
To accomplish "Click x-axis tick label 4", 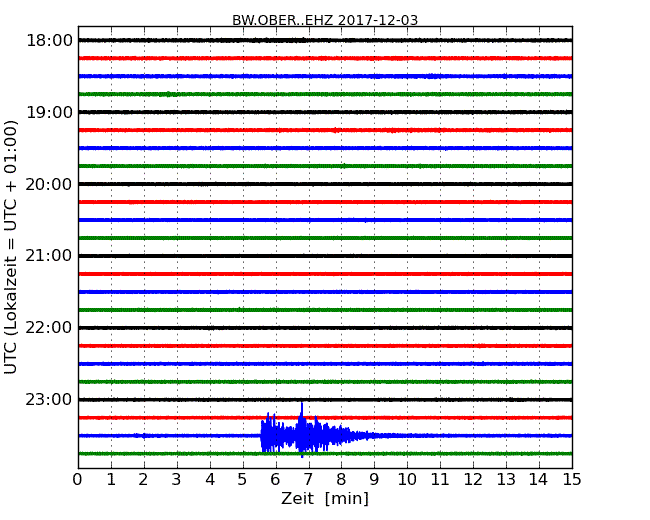I will point(210,480).
